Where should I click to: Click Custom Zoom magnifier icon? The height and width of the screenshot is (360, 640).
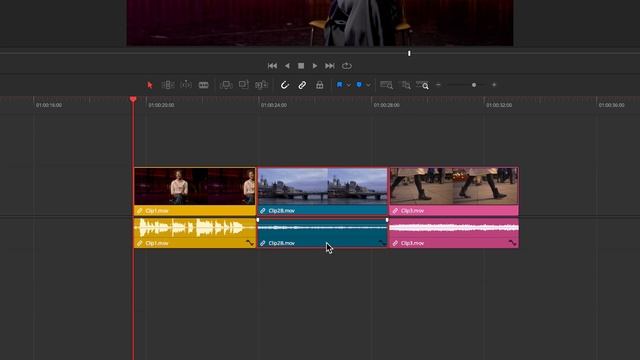tap(422, 85)
